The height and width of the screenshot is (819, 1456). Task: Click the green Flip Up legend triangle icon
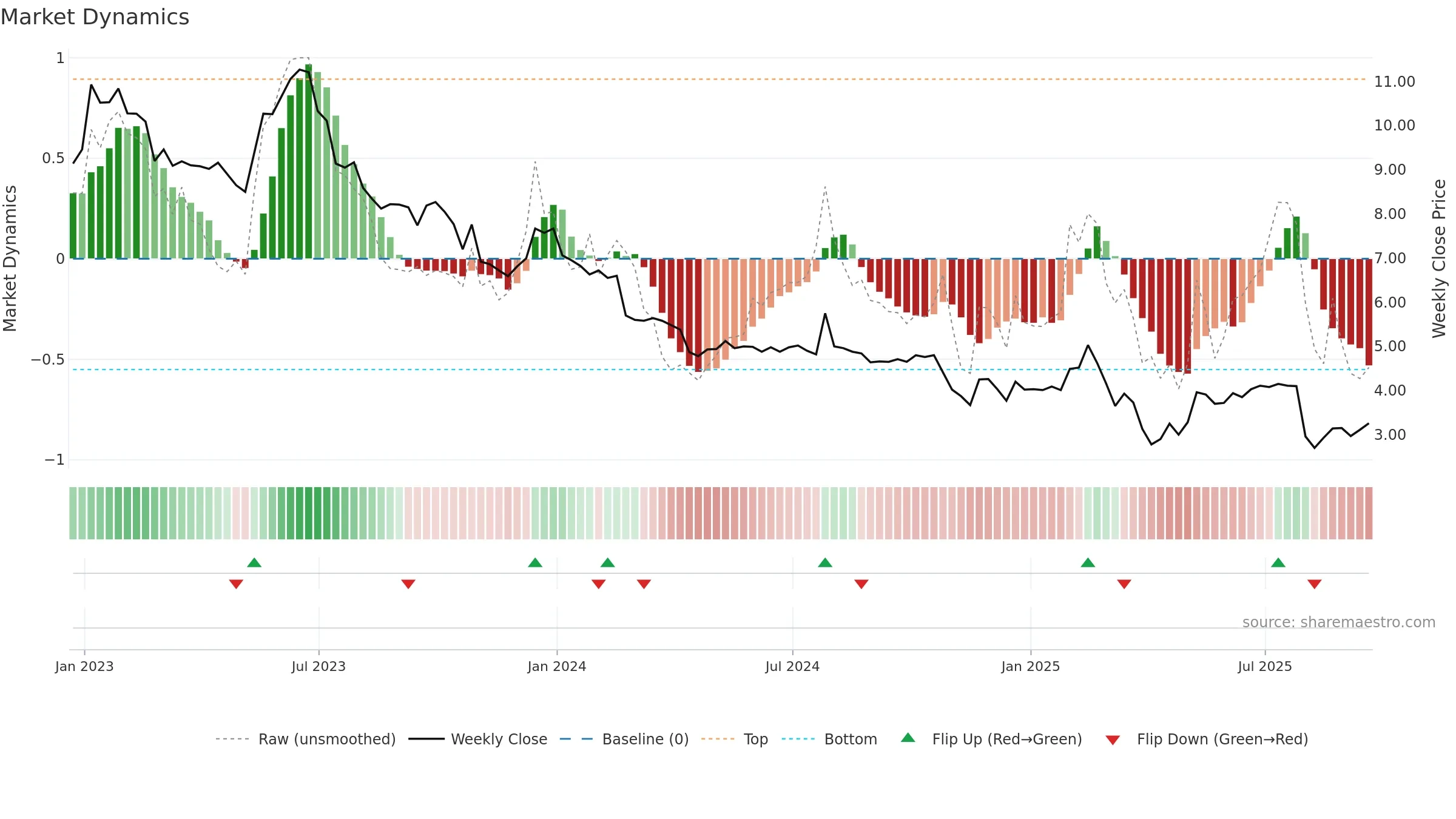click(x=908, y=738)
